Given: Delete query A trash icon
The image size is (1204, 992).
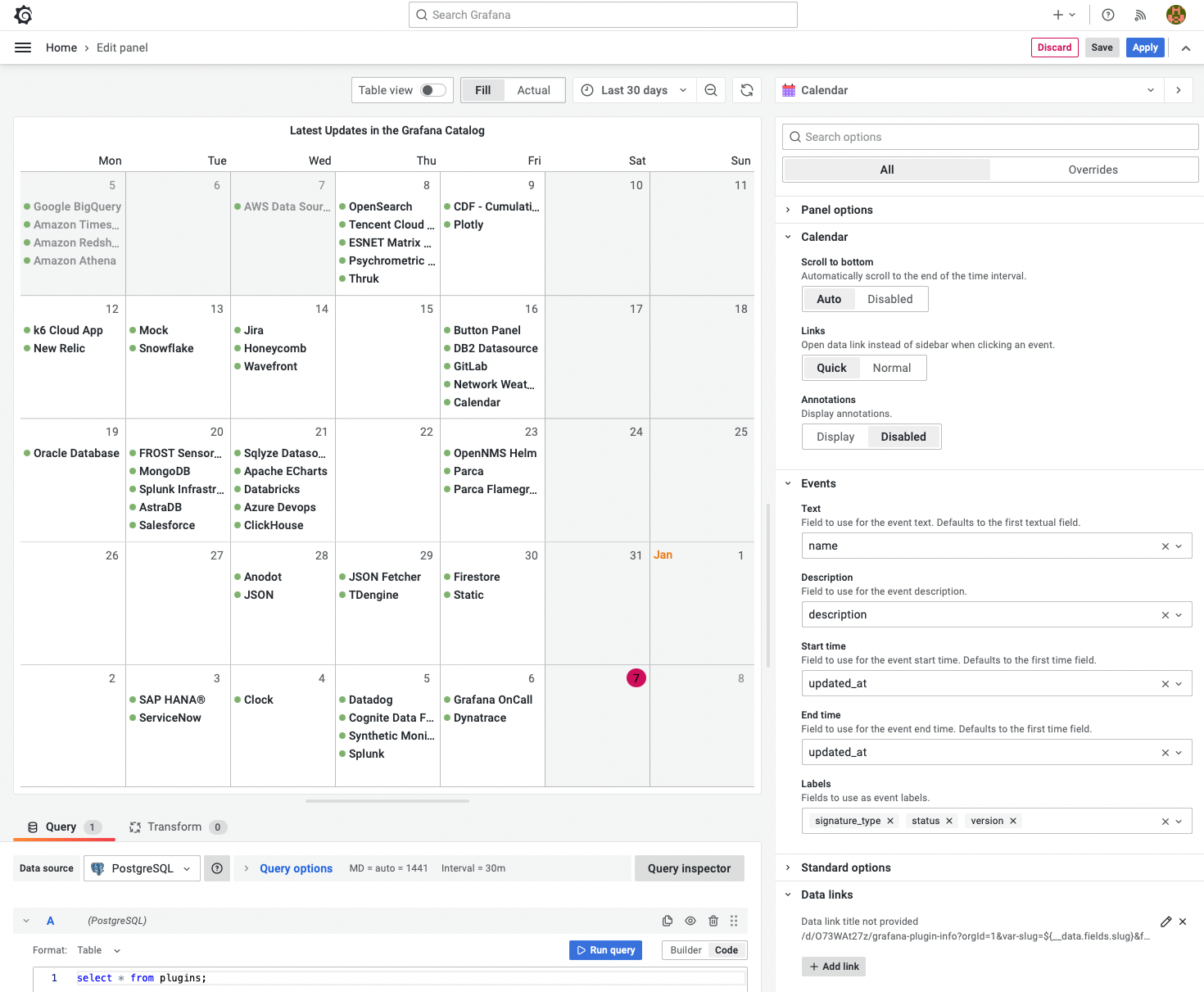Looking at the screenshot, I should tap(713, 921).
